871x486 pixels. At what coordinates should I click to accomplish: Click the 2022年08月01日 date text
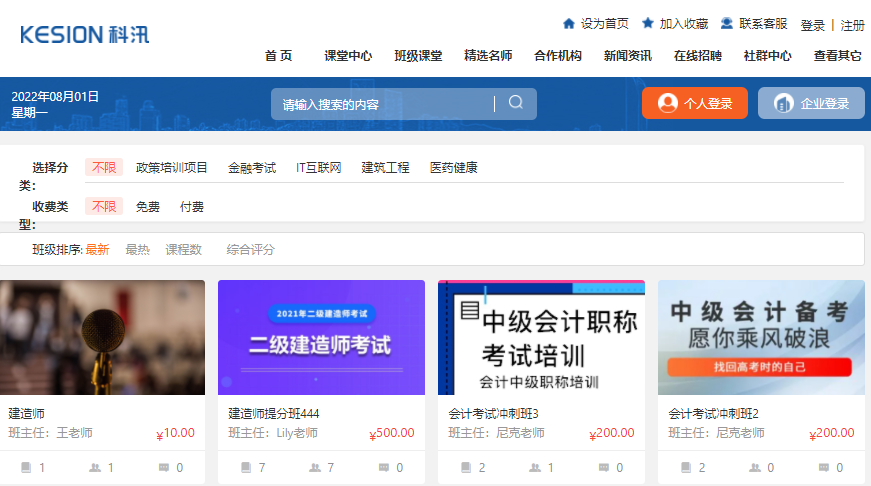(55, 97)
